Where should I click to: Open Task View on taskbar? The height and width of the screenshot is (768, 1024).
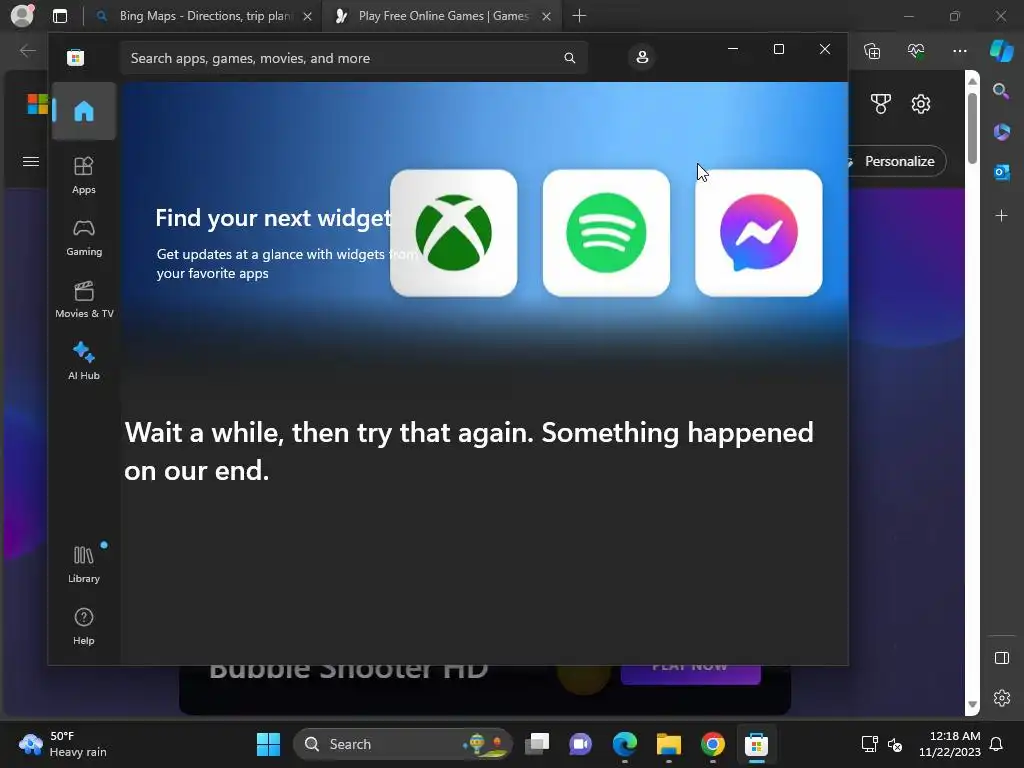[x=537, y=744]
